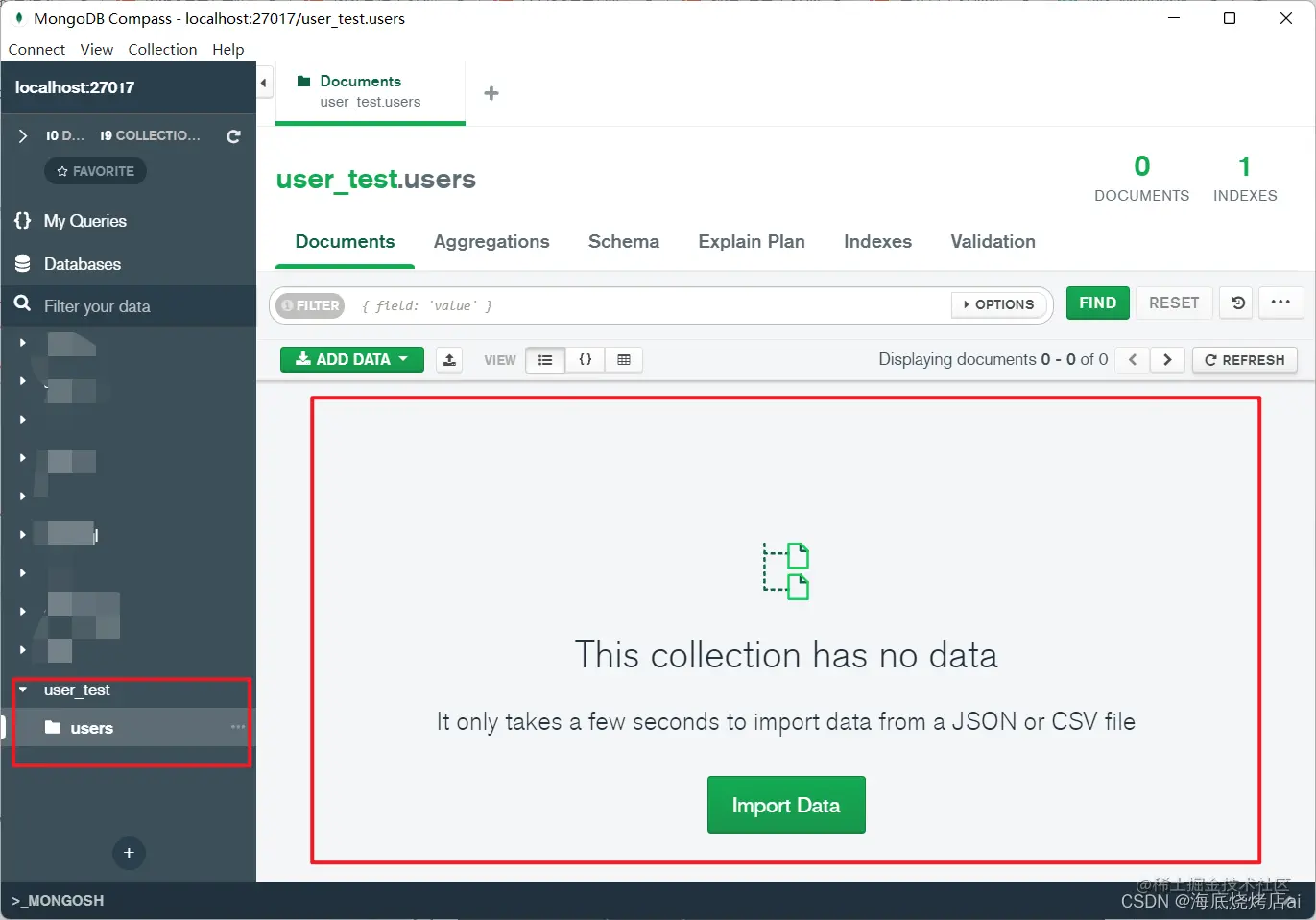1316x920 pixels.
Task: Click the export collection icon
Action: pos(449,359)
